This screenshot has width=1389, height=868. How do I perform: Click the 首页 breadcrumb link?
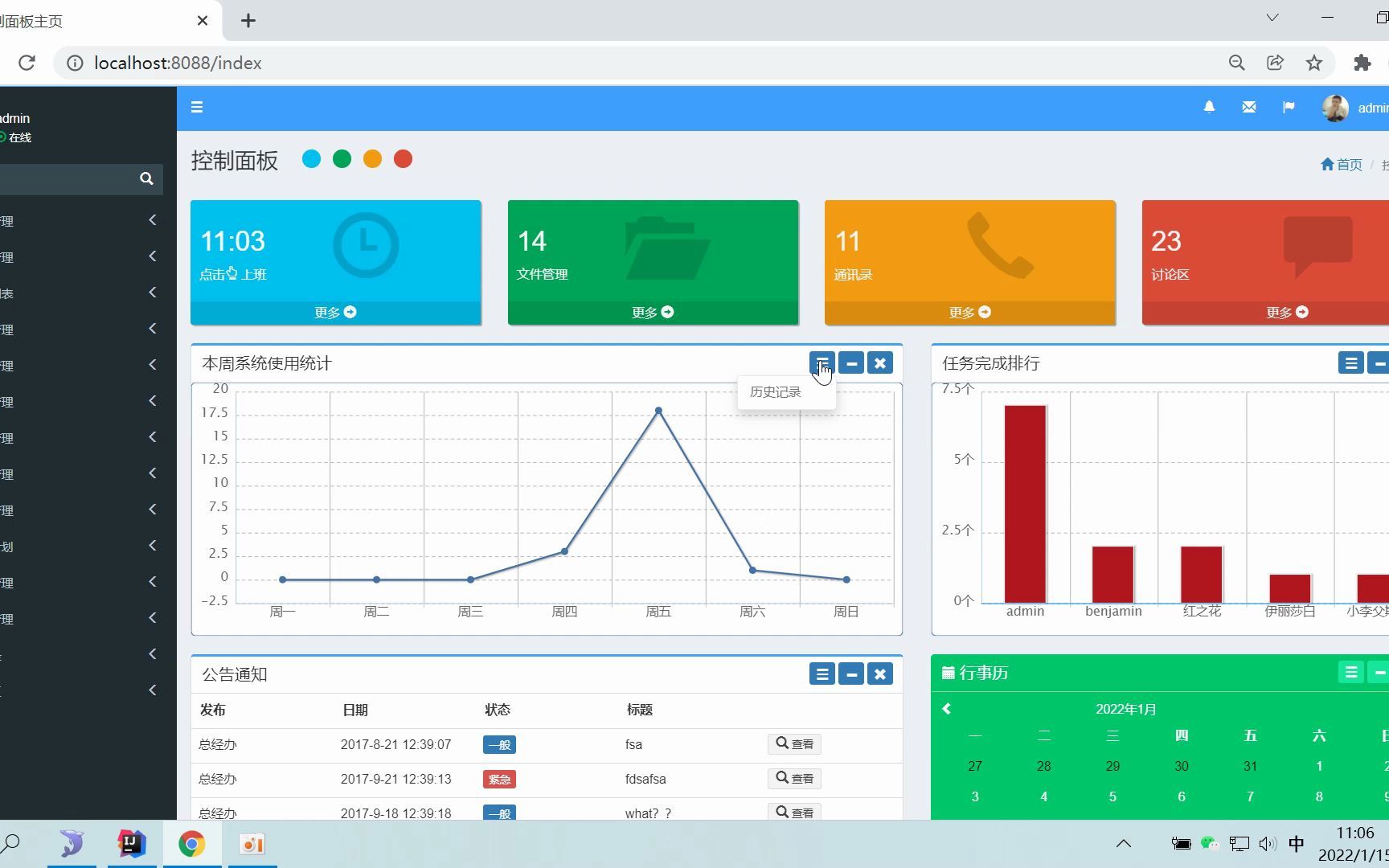pyautogui.click(x=1342, y=165)
